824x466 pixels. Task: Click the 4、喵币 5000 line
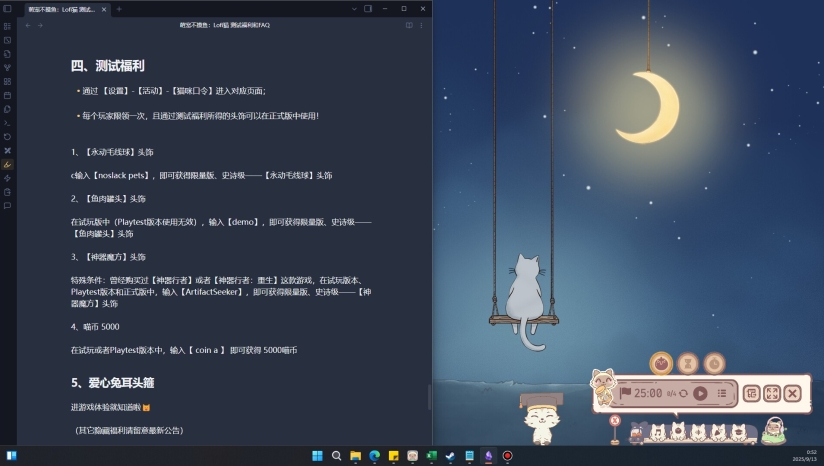pyautogui.click(x=95, y=327)
